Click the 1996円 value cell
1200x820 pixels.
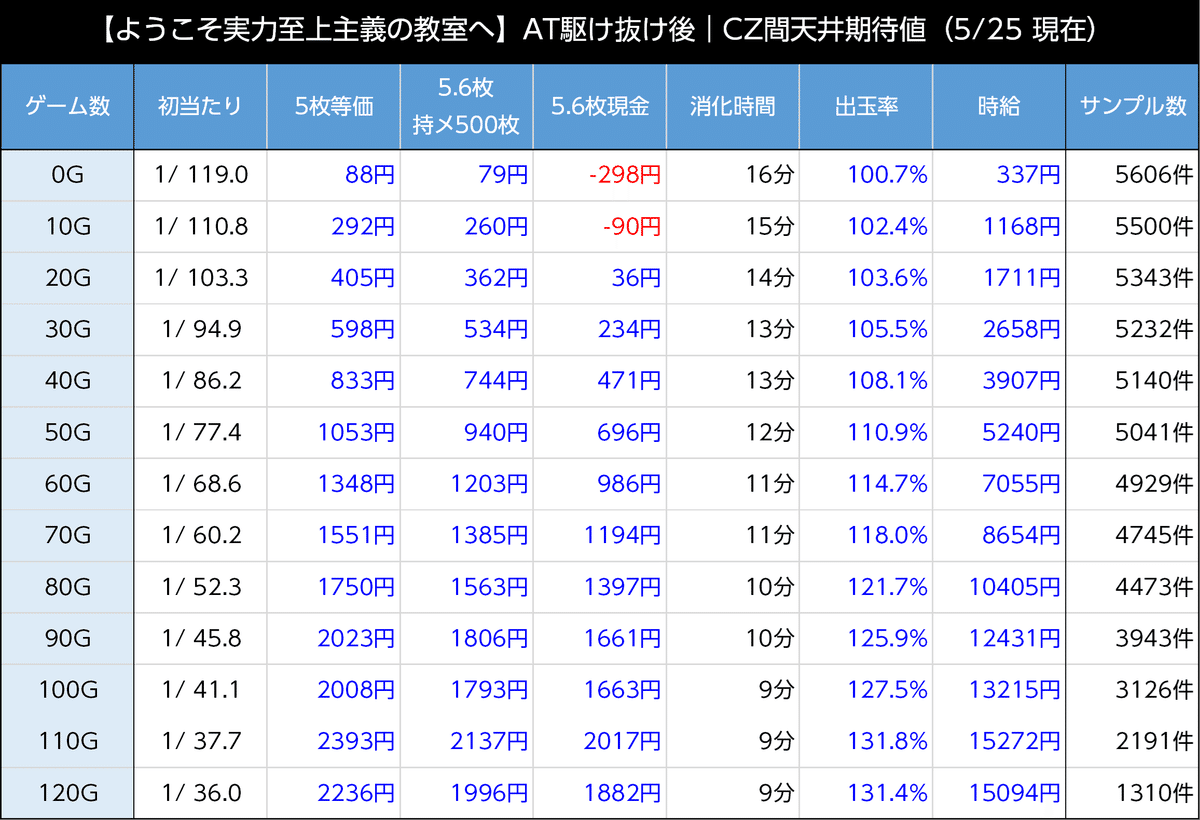coord(466,793)
